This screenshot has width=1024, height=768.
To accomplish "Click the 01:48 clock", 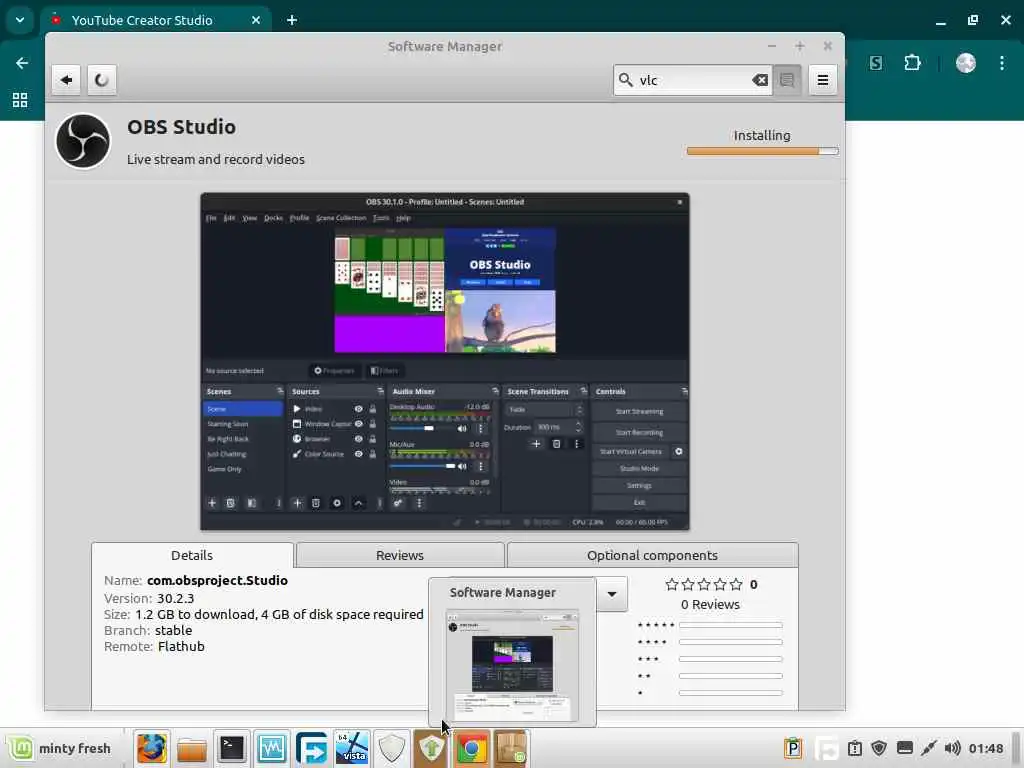I will 985,748.
